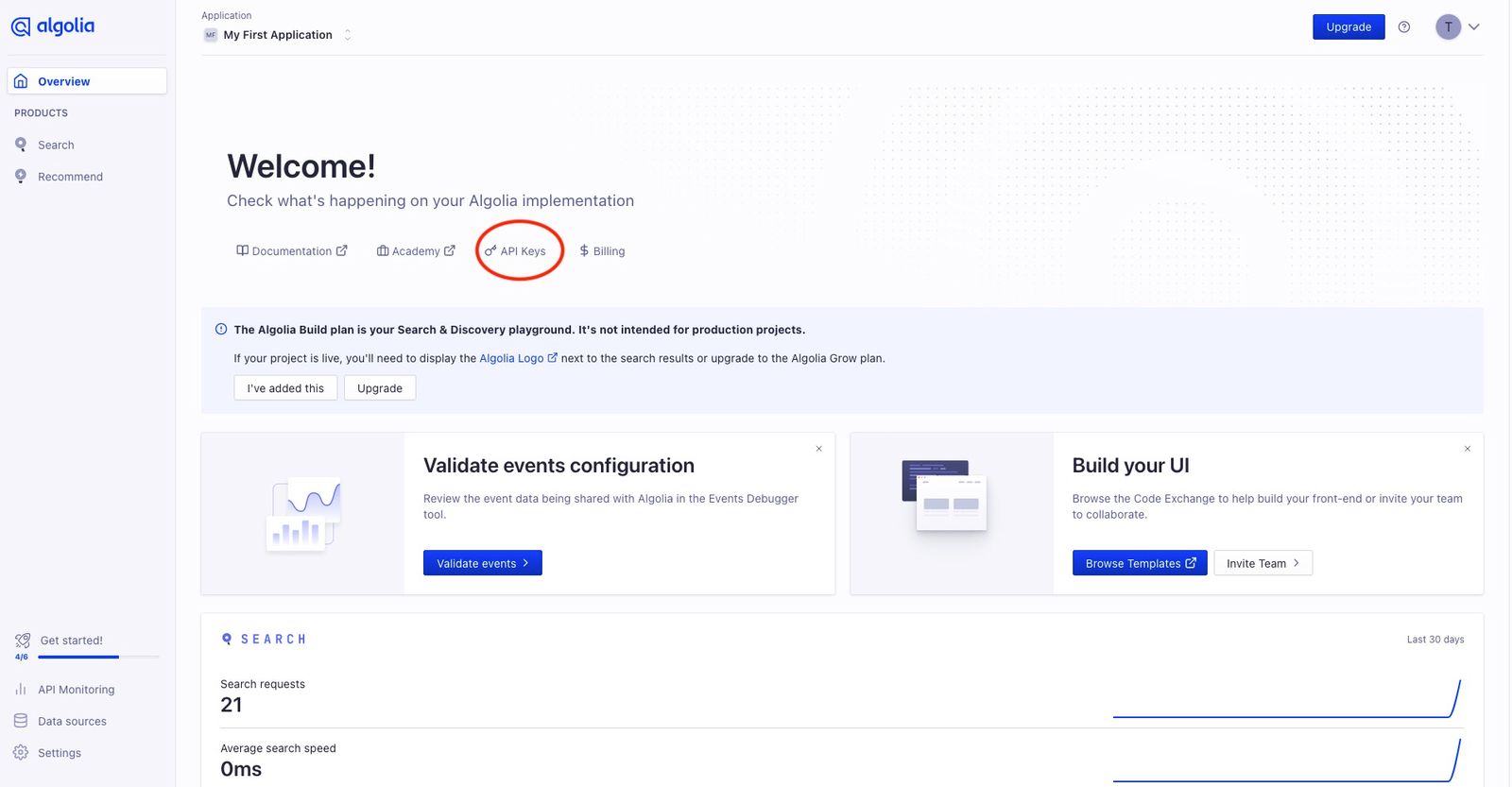Click the API Monitoring bar chart icon
Viewport: 1512px width, 787px height.
[22, 689]
